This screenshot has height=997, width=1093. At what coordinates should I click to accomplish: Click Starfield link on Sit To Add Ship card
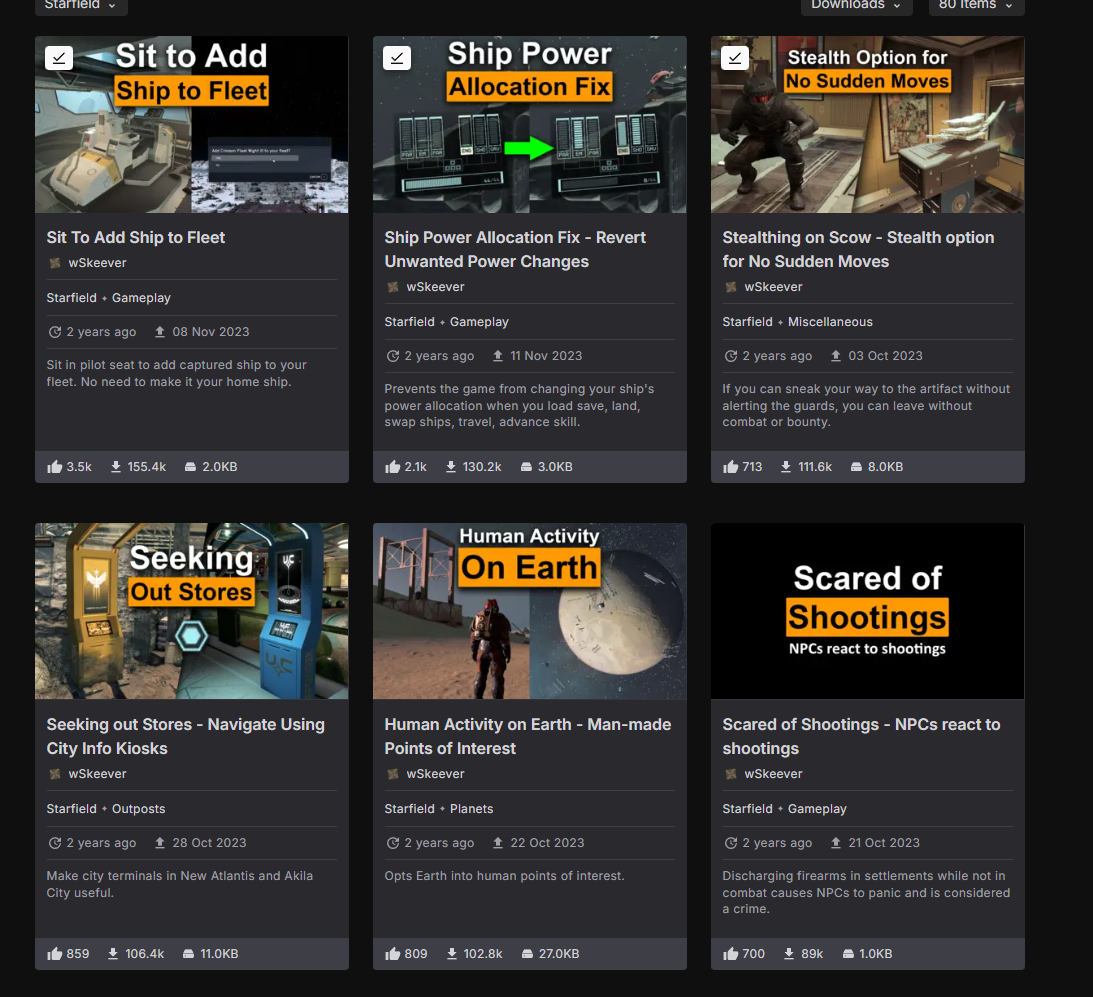pos(72,298)
